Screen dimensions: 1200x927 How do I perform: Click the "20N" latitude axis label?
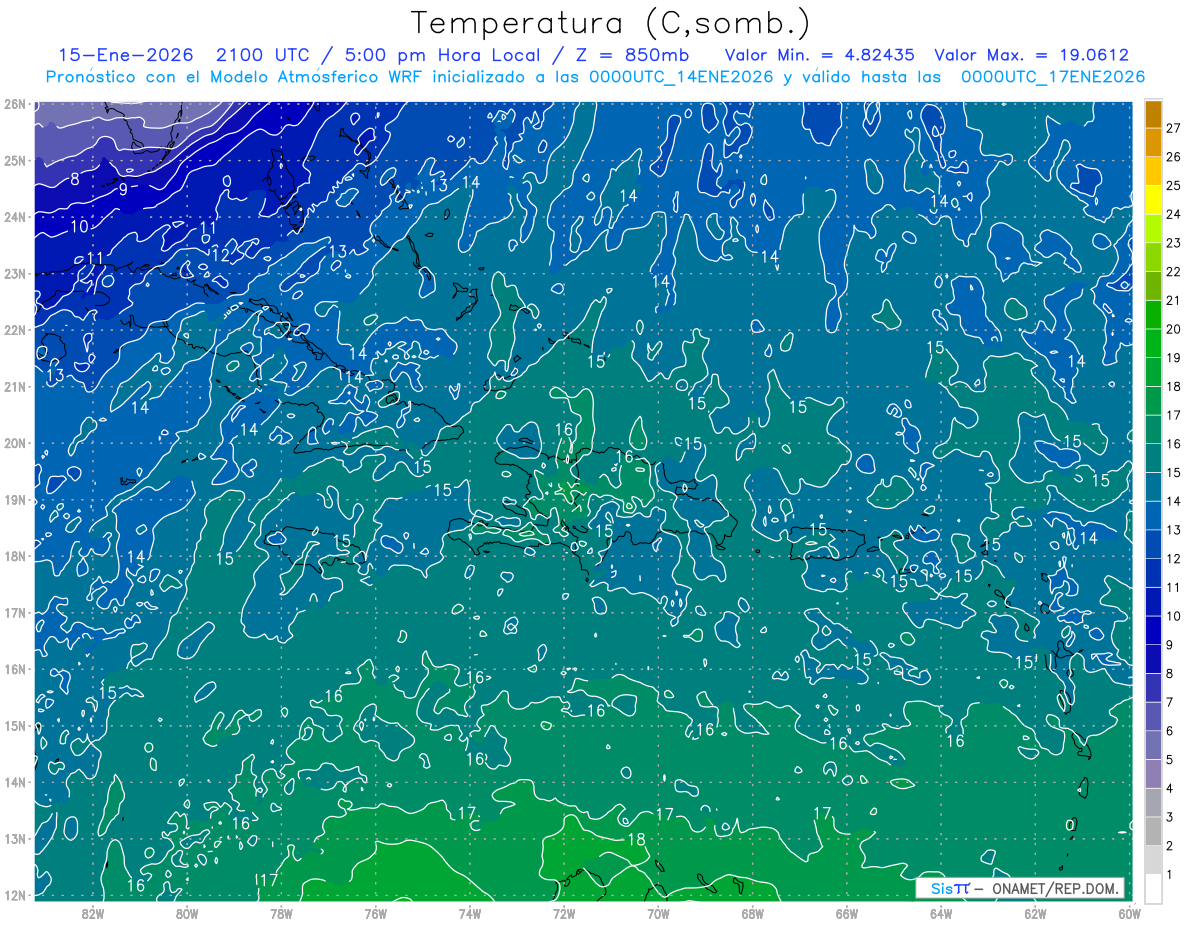point(15,443)
